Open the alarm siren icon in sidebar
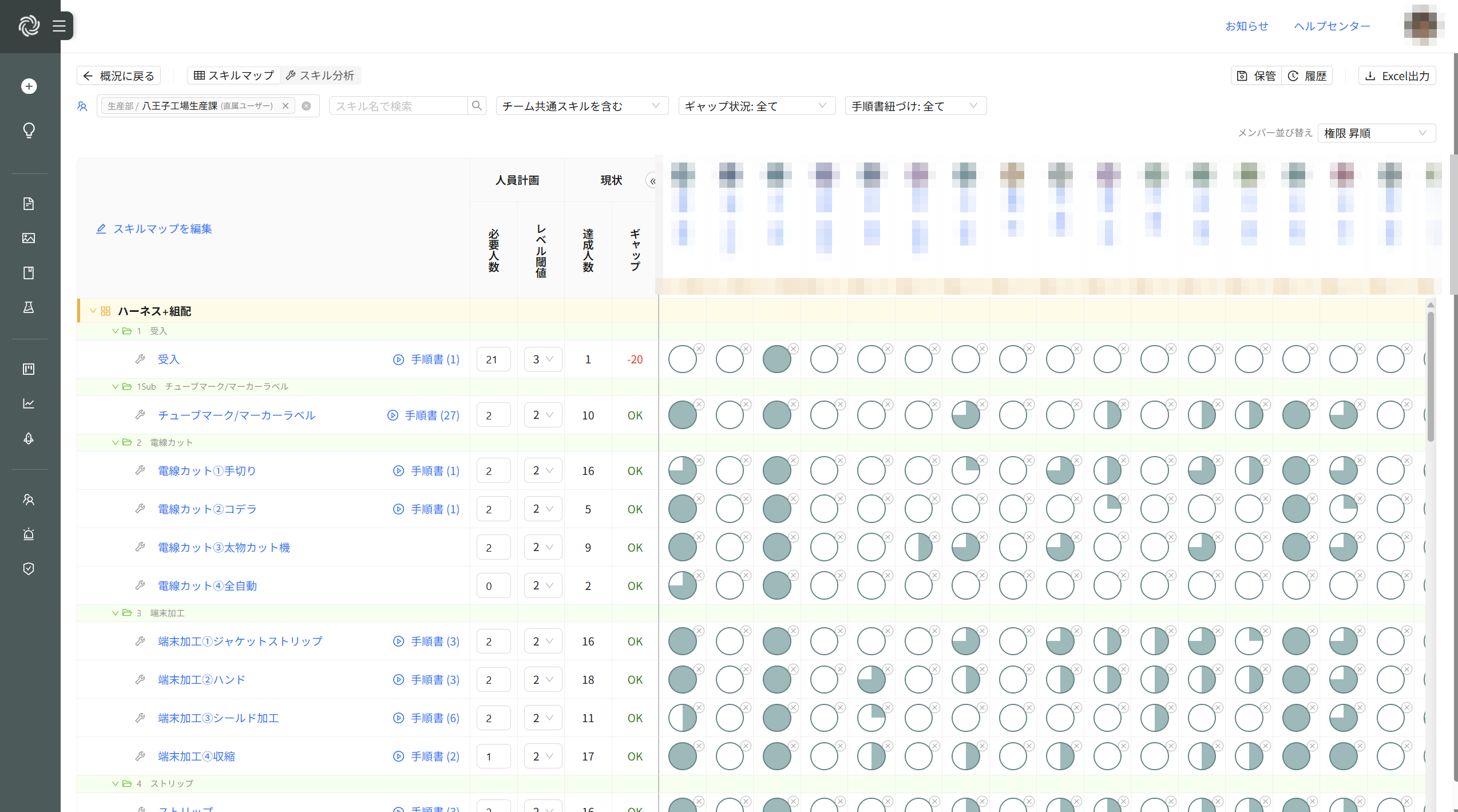The width and height of the screenshot is (1458, 812). (29, 534)
